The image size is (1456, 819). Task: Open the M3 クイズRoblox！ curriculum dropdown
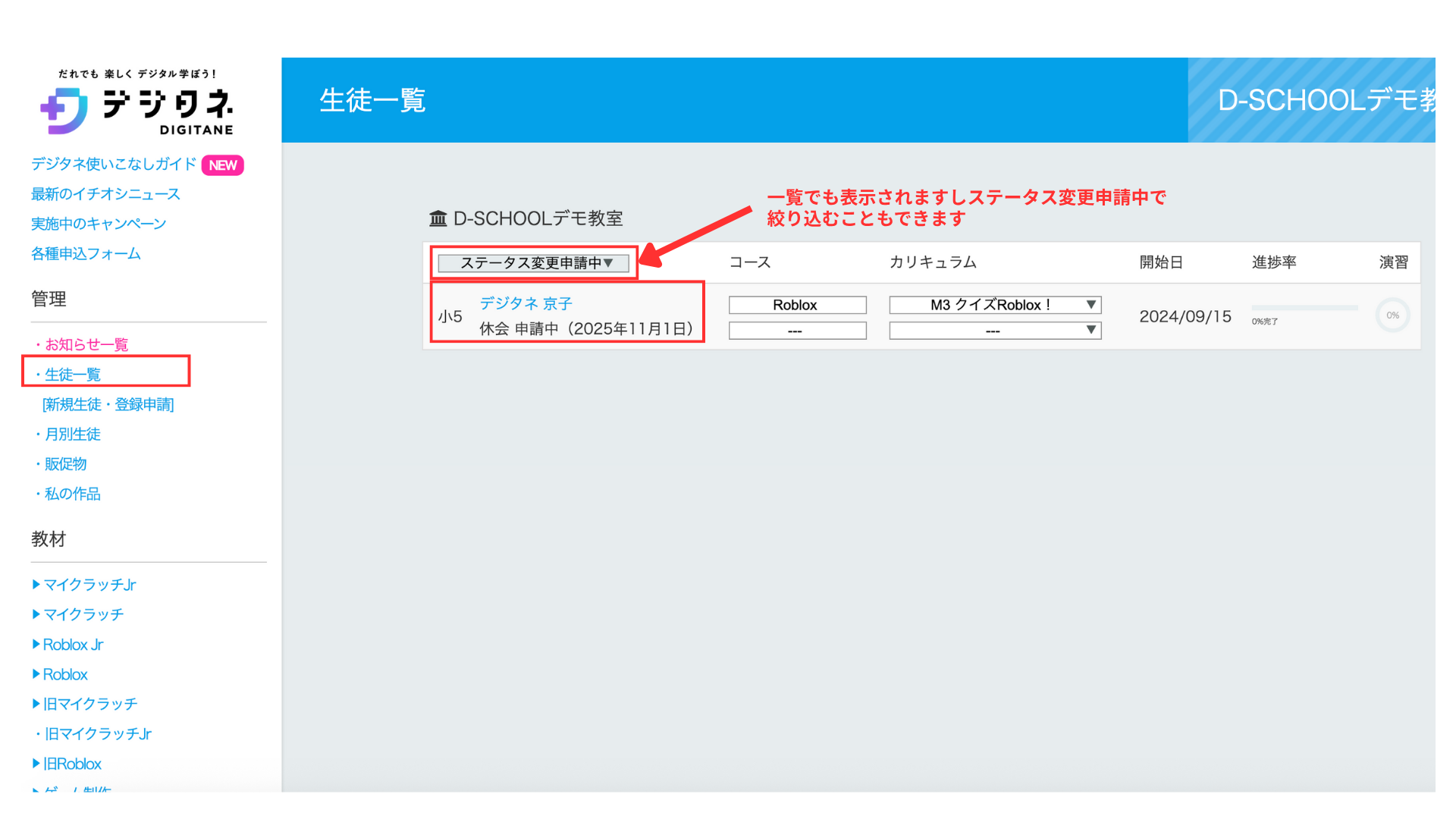(x=993, y=304)
